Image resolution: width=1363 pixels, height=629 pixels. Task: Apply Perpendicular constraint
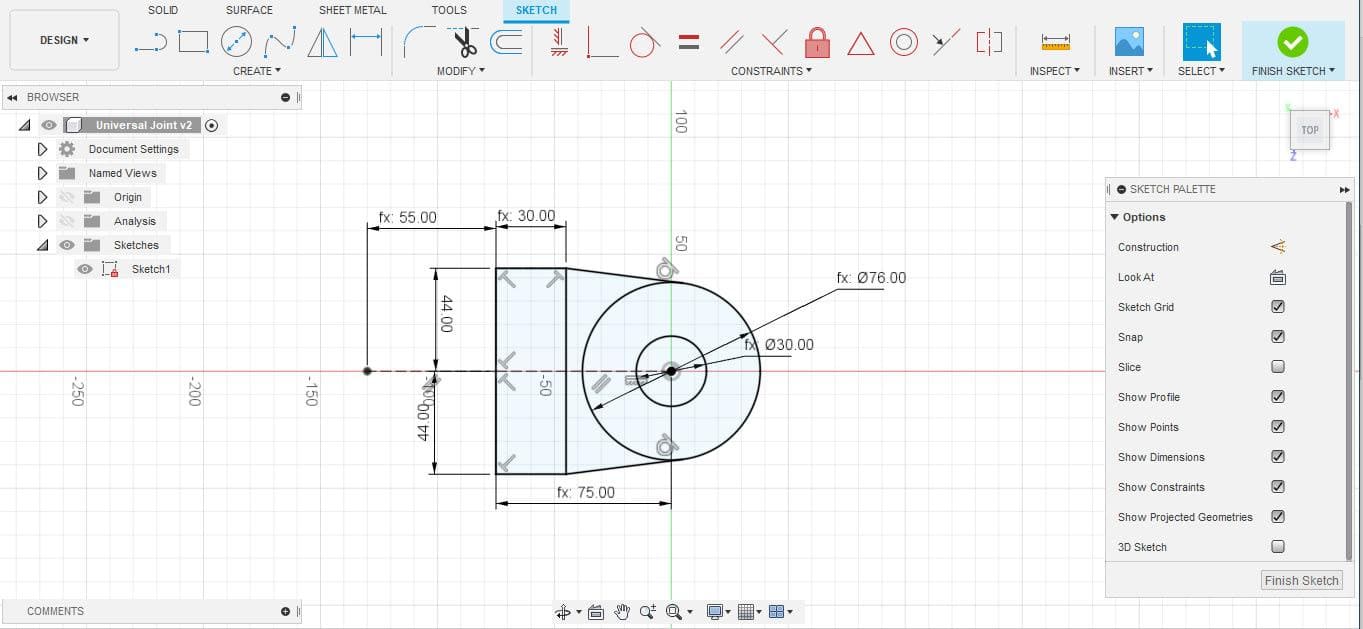tap(774, 42)
